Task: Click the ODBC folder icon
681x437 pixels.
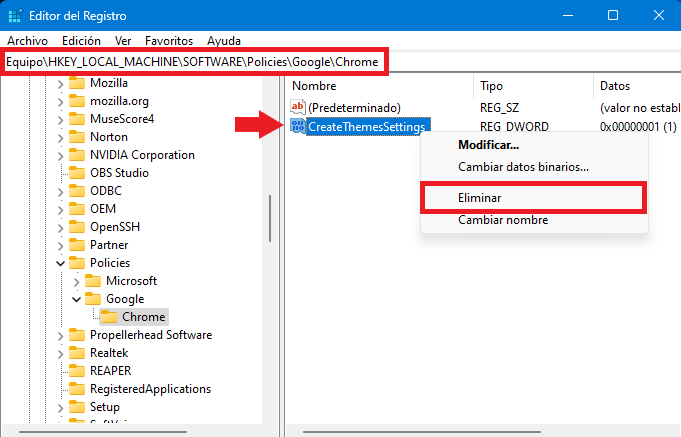Action: coord(77,191)
